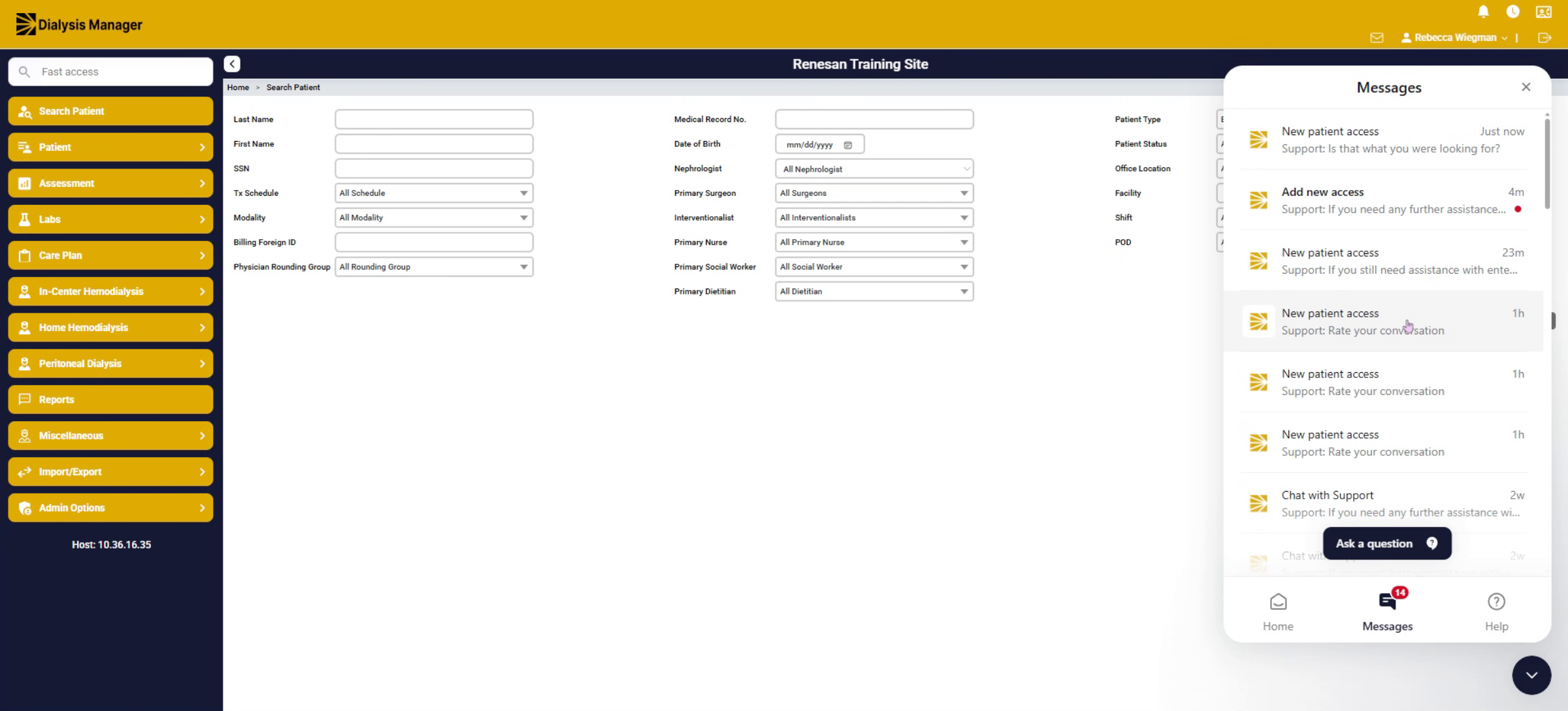This screenshot has width=1568, height=711.
Task: Collapse sidebar with the back arrow button
Action: pos(232,64)
